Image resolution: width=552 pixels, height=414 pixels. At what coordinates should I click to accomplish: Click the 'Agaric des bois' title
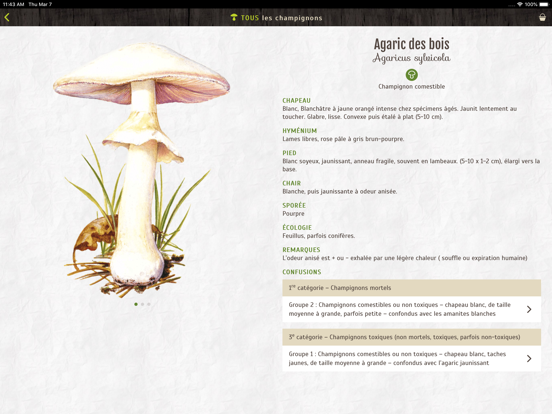click(x=412, y=44)
